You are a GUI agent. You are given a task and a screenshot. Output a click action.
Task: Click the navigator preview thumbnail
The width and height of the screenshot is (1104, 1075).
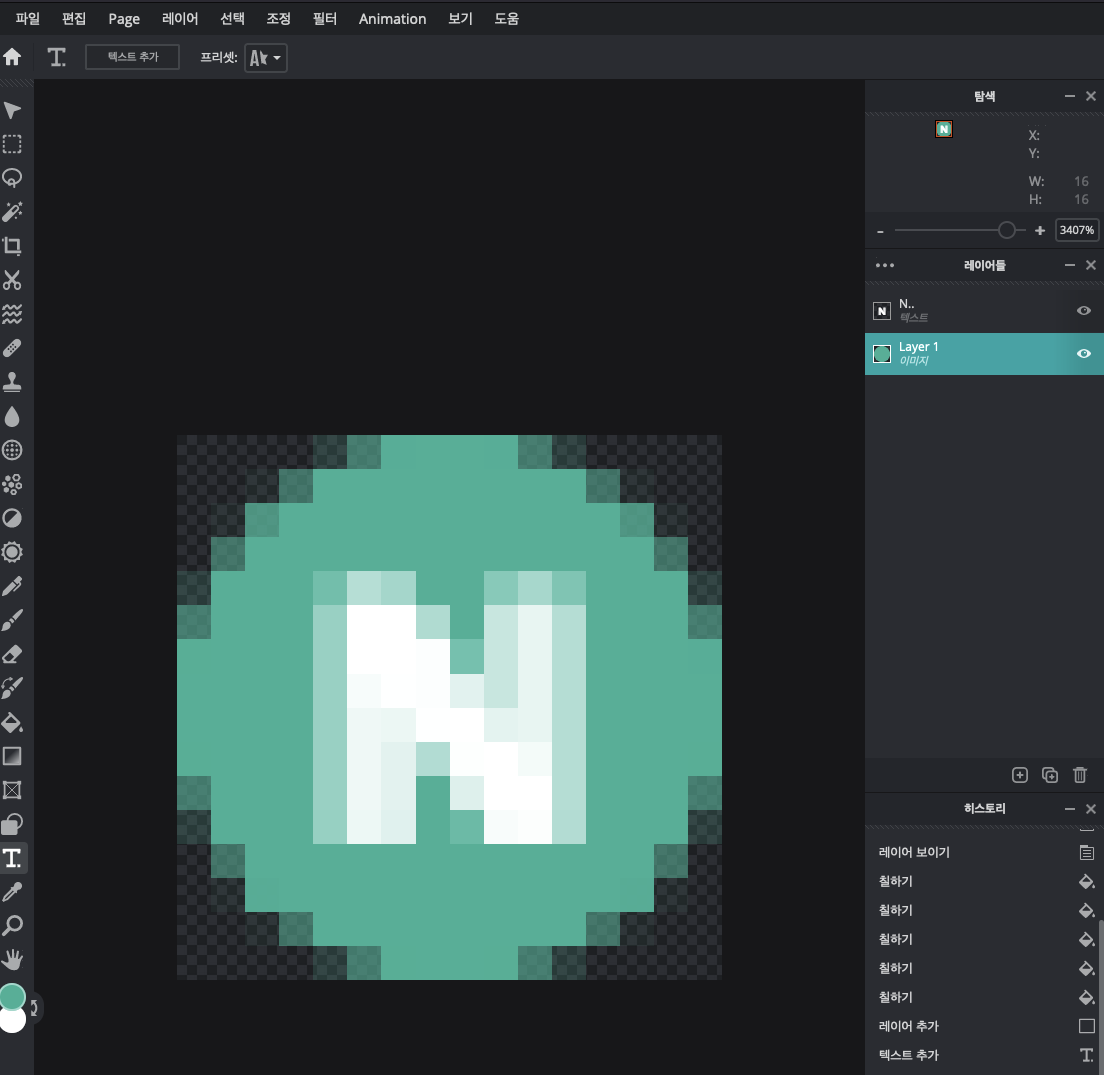tap(943, 129)
